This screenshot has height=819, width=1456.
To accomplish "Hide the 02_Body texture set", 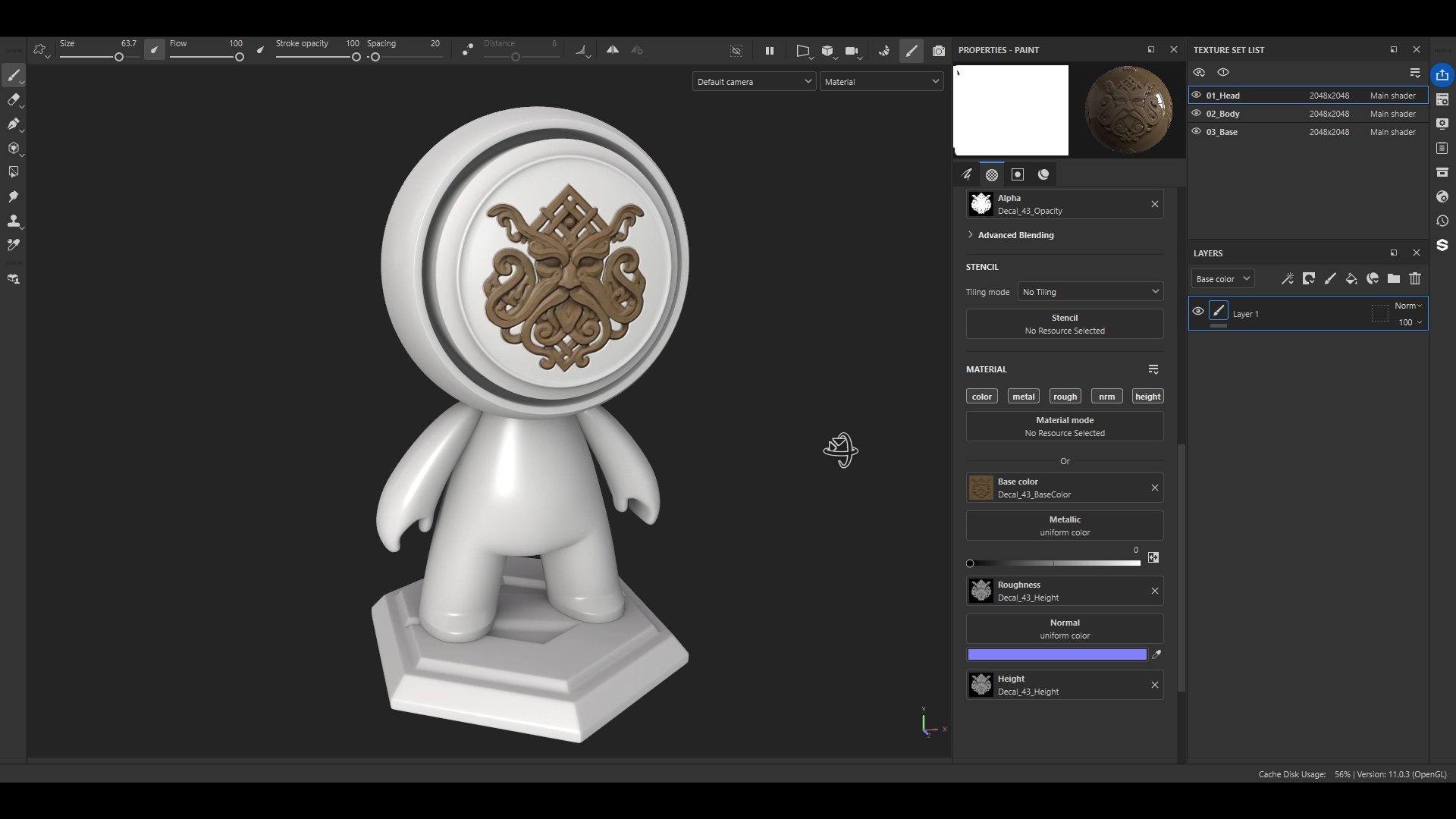I will click(x=1197, y=114).
